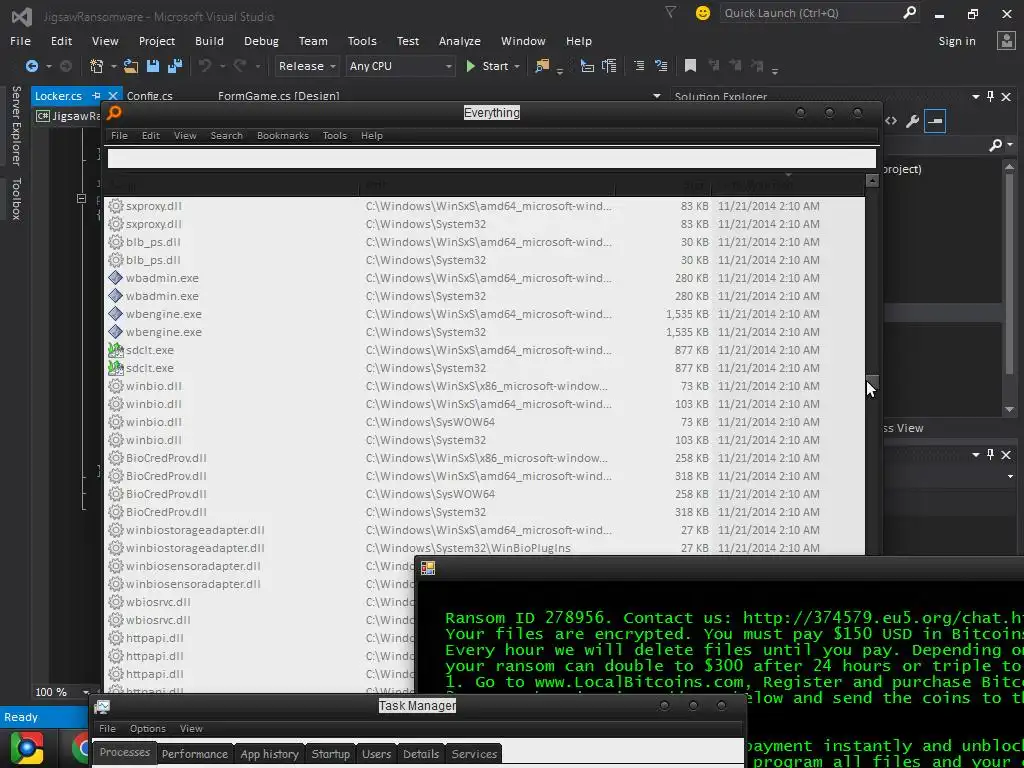The height and width of the screenshot is (768, 1024).
Task: Toggle the lower right panel auto-hide pin
Action: pos(990,454)
